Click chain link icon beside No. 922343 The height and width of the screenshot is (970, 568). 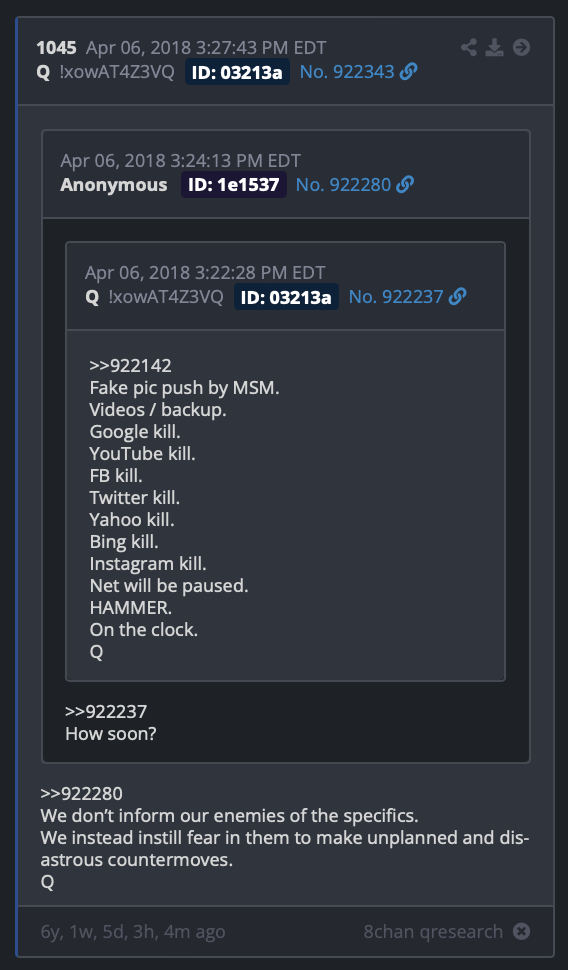pos(408,72)
